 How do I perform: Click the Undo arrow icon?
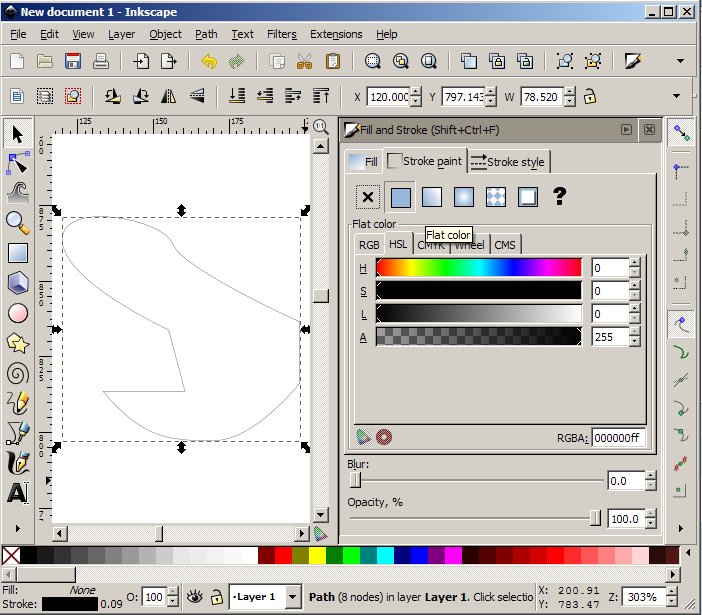coord(209,61)
